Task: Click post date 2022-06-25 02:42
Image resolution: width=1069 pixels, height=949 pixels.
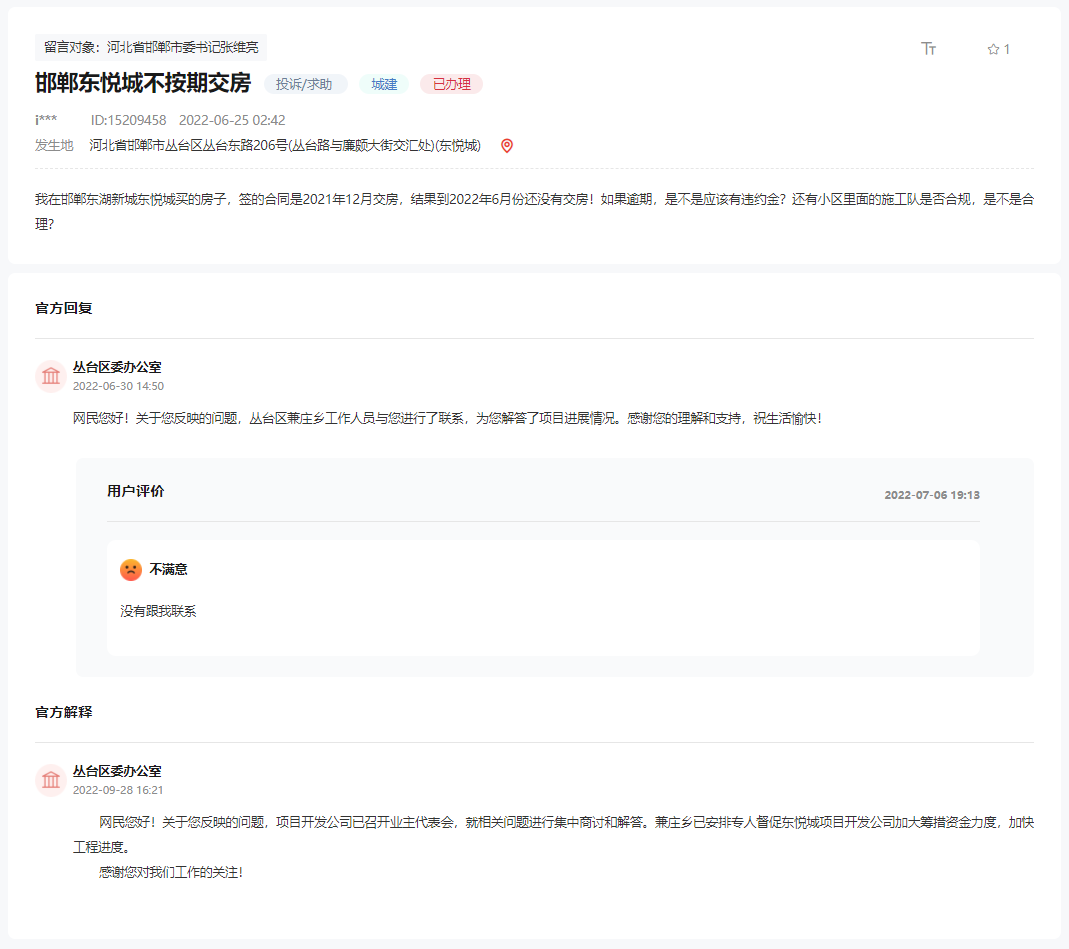Action: click(232, 120)
